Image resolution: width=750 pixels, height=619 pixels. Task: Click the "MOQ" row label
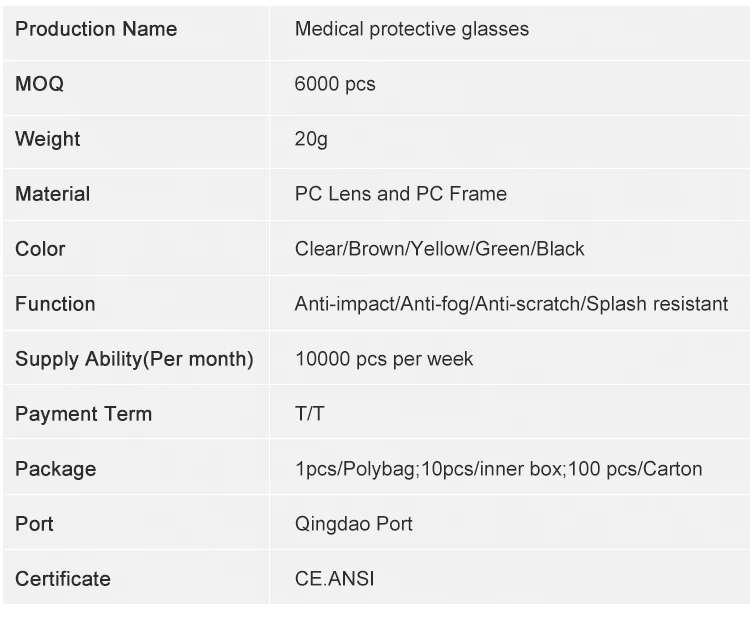[40, 84]
